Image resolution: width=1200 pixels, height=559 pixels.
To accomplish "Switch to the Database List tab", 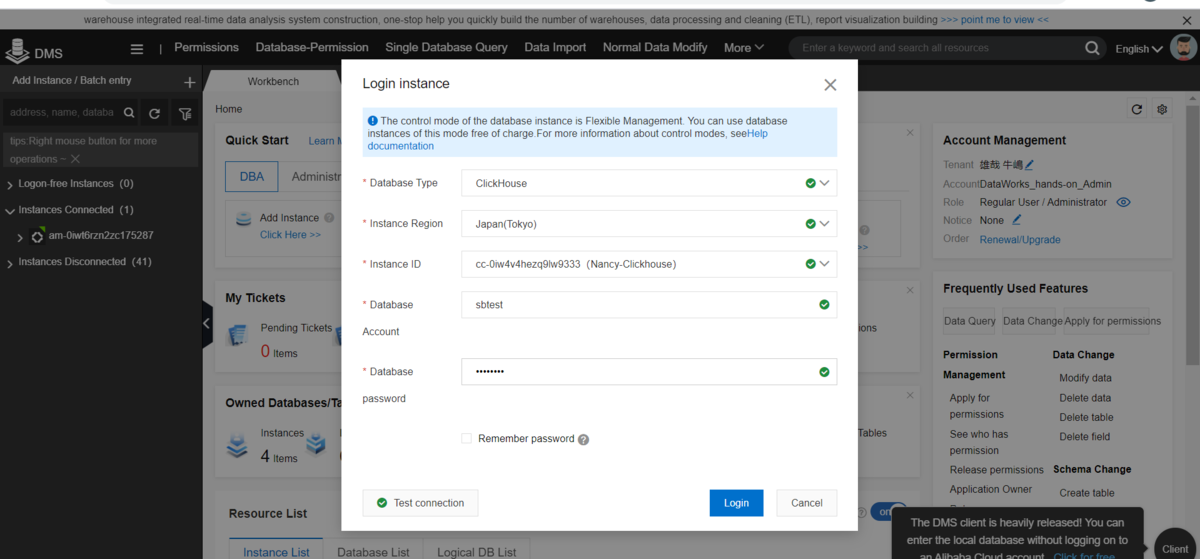I will tap(373, 552).
